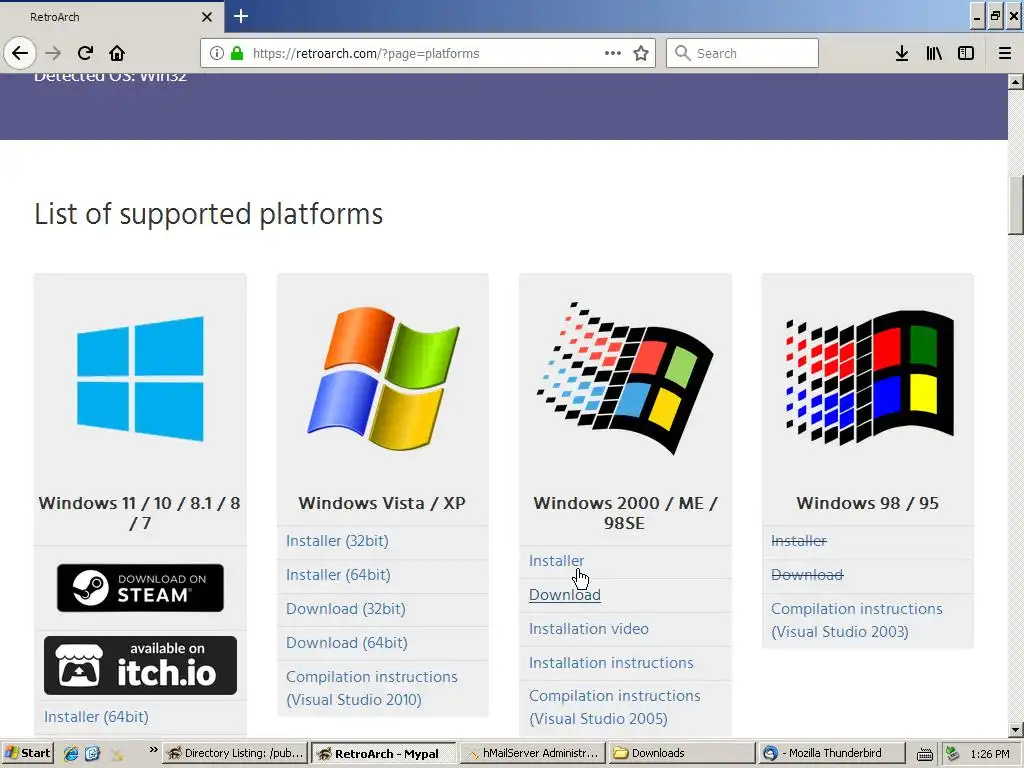Image resolution: width=1024 pixels, height=768 pixels.
Task: Click the Windows Vista / XP heading
Action: pyautogui.click(x=382, y=503)
